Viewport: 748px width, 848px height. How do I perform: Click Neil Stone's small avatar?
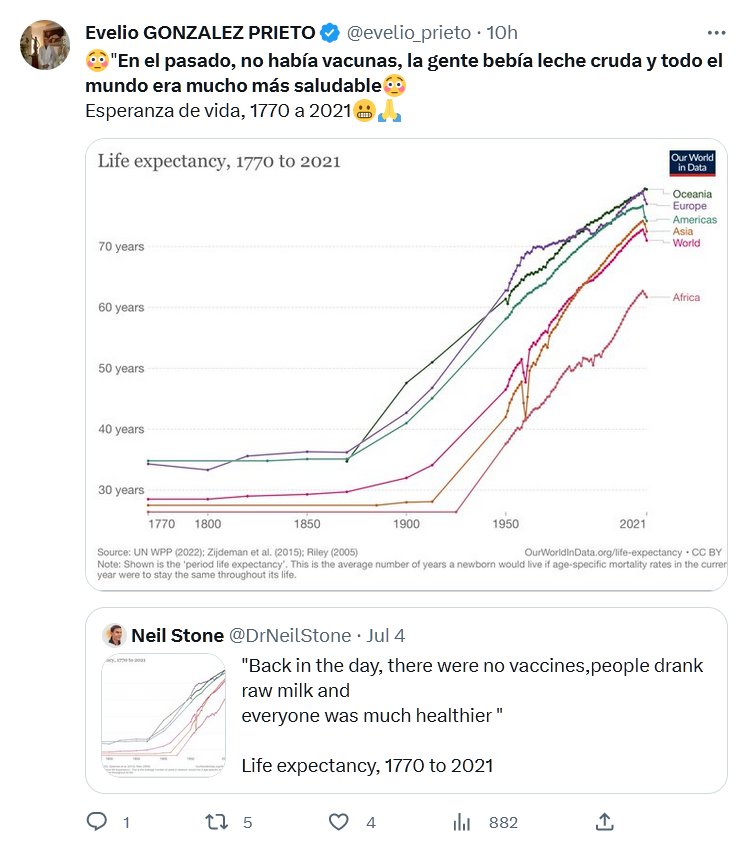115,635
